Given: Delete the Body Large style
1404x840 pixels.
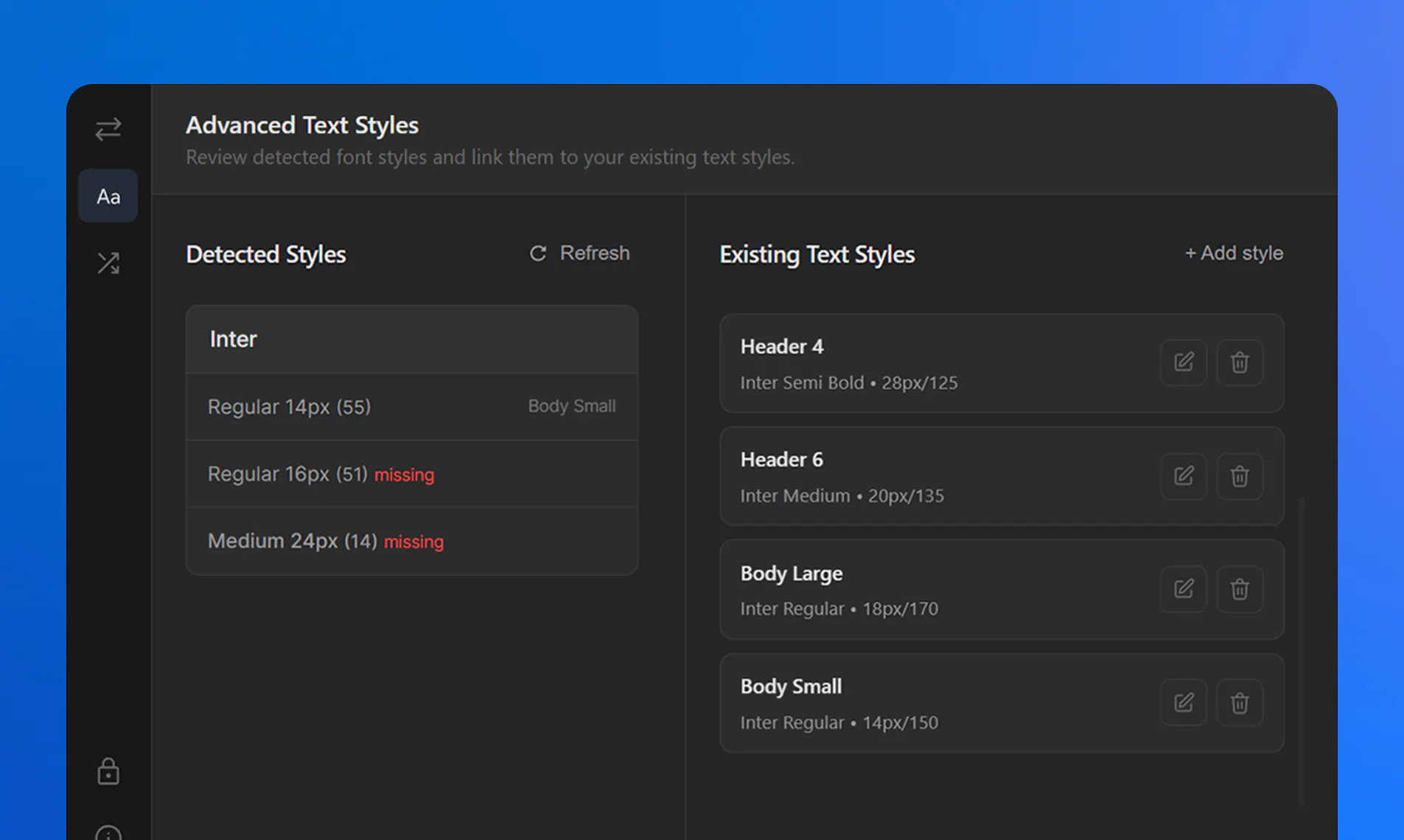Looking at the screenshot, I should [1240, 589].
